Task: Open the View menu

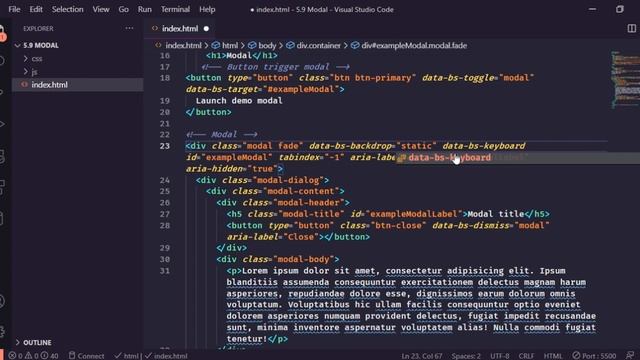Action: (x=100, y=9)
